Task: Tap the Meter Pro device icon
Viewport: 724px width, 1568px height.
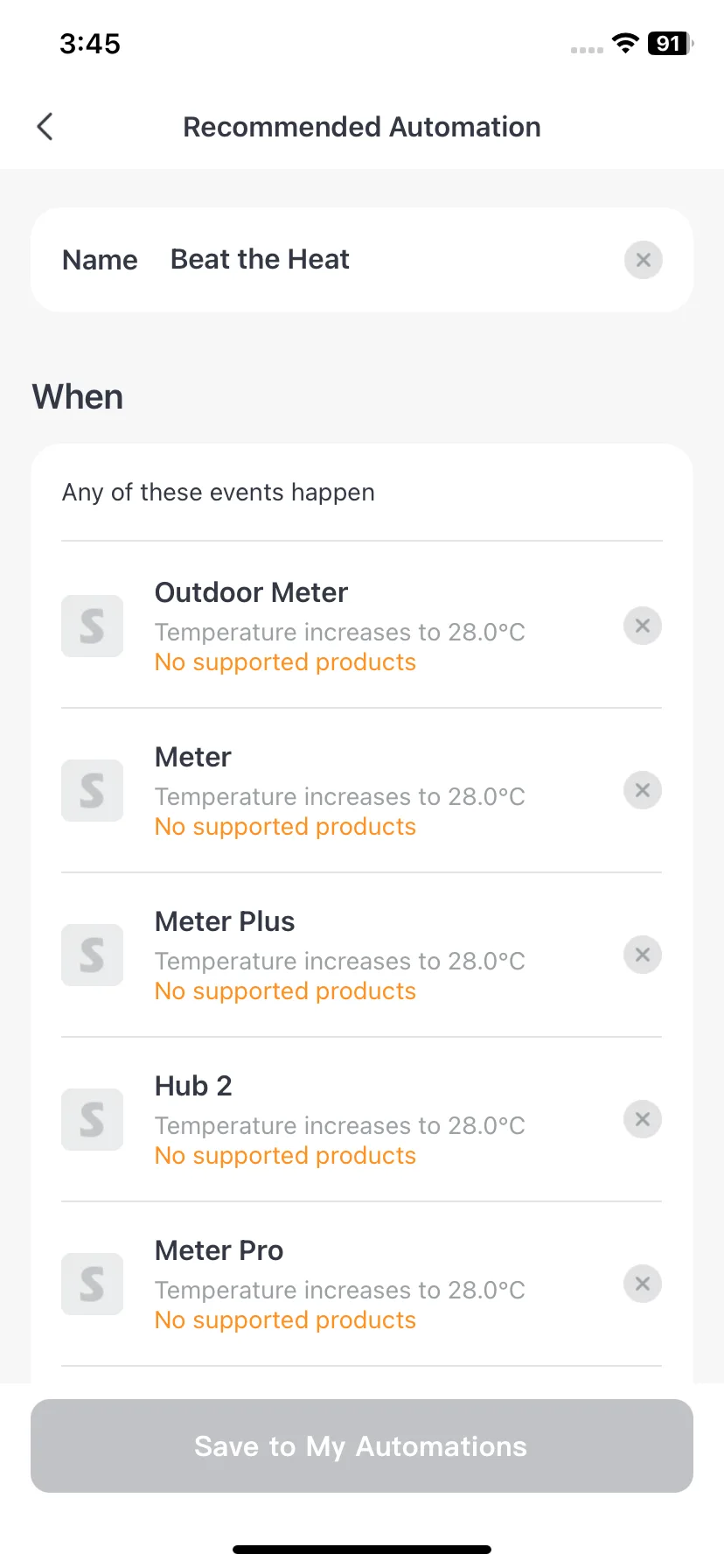Action: coord(92,1284)
